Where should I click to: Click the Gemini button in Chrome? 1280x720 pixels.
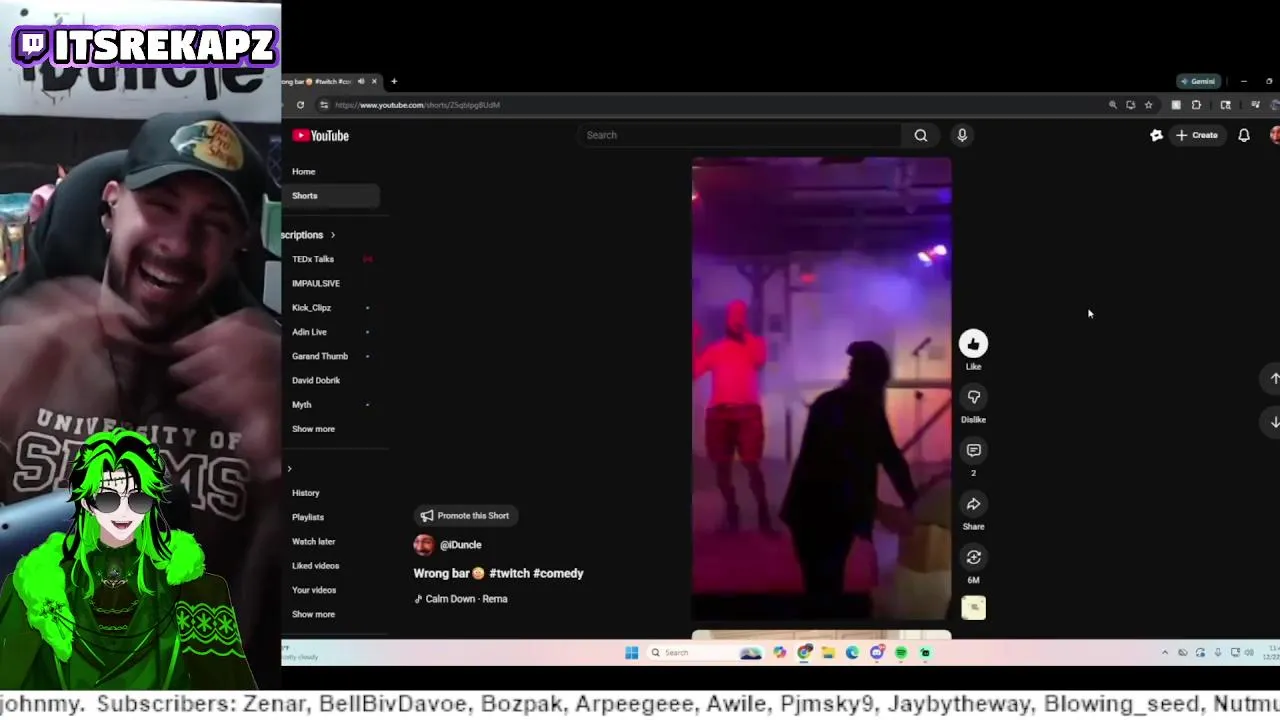[x=1198, y=81]
